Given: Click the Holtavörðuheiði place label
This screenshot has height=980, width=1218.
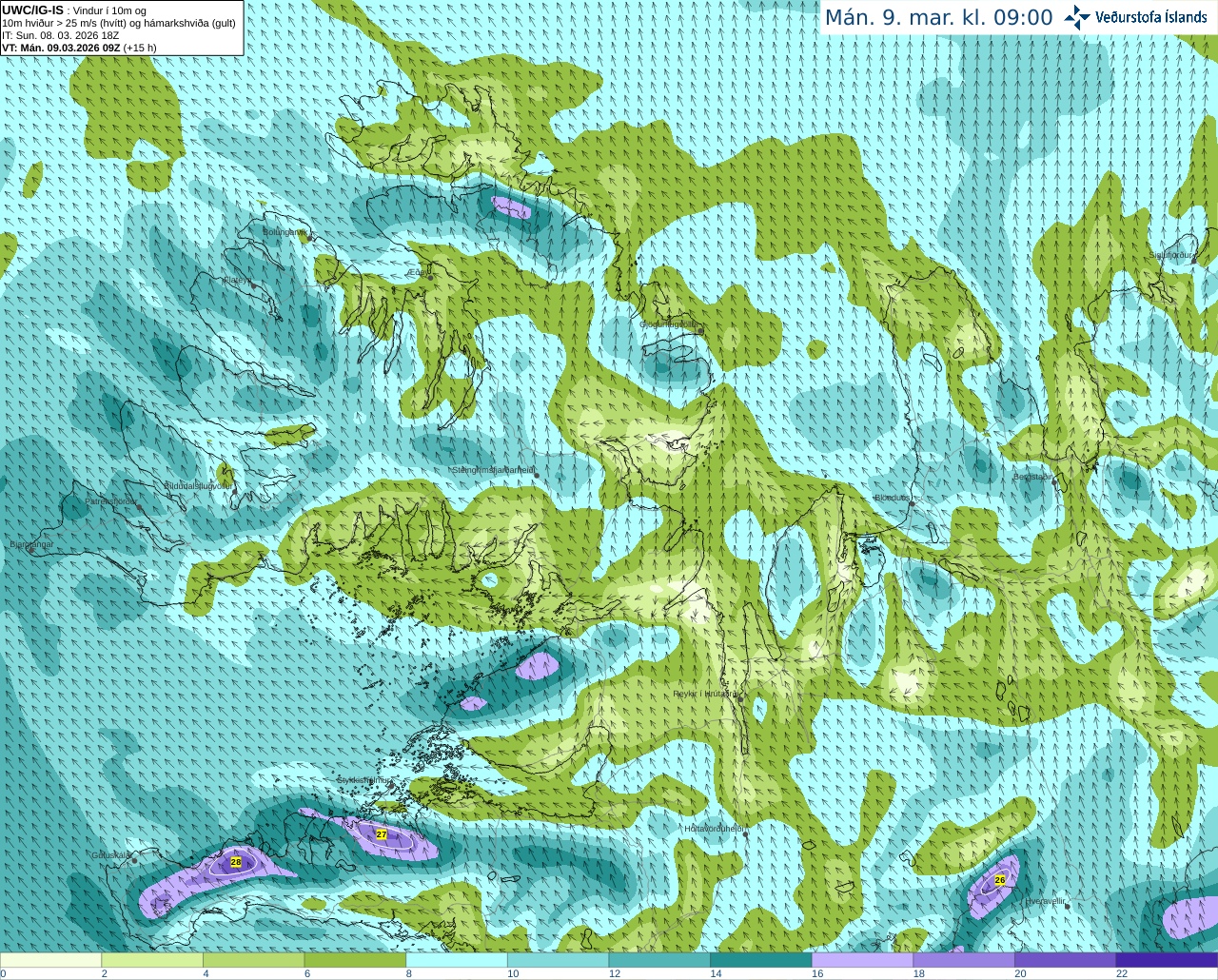Looking at the screenshot, I should pos(714,829).
